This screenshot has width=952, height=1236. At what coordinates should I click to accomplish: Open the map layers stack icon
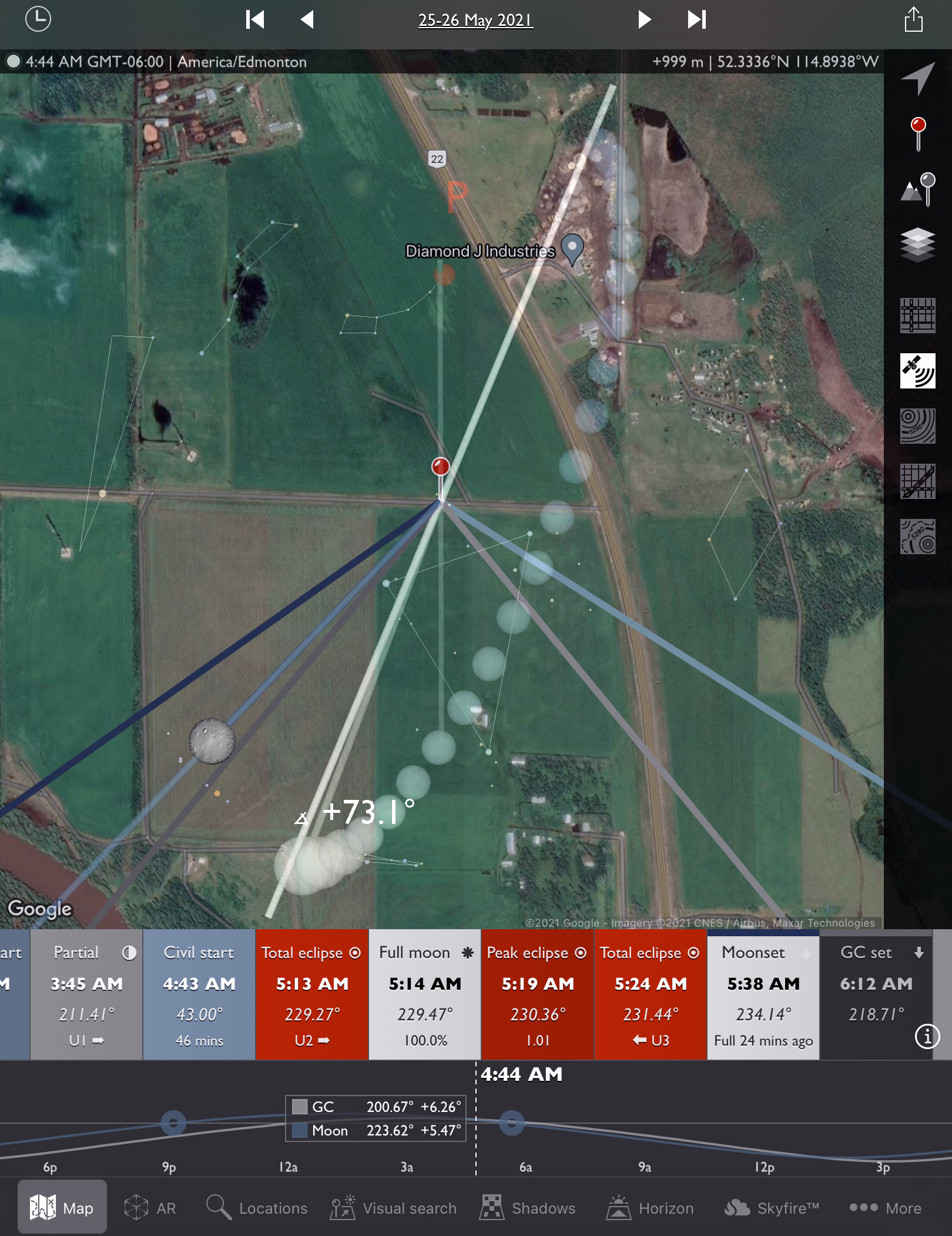click(918, 244)
